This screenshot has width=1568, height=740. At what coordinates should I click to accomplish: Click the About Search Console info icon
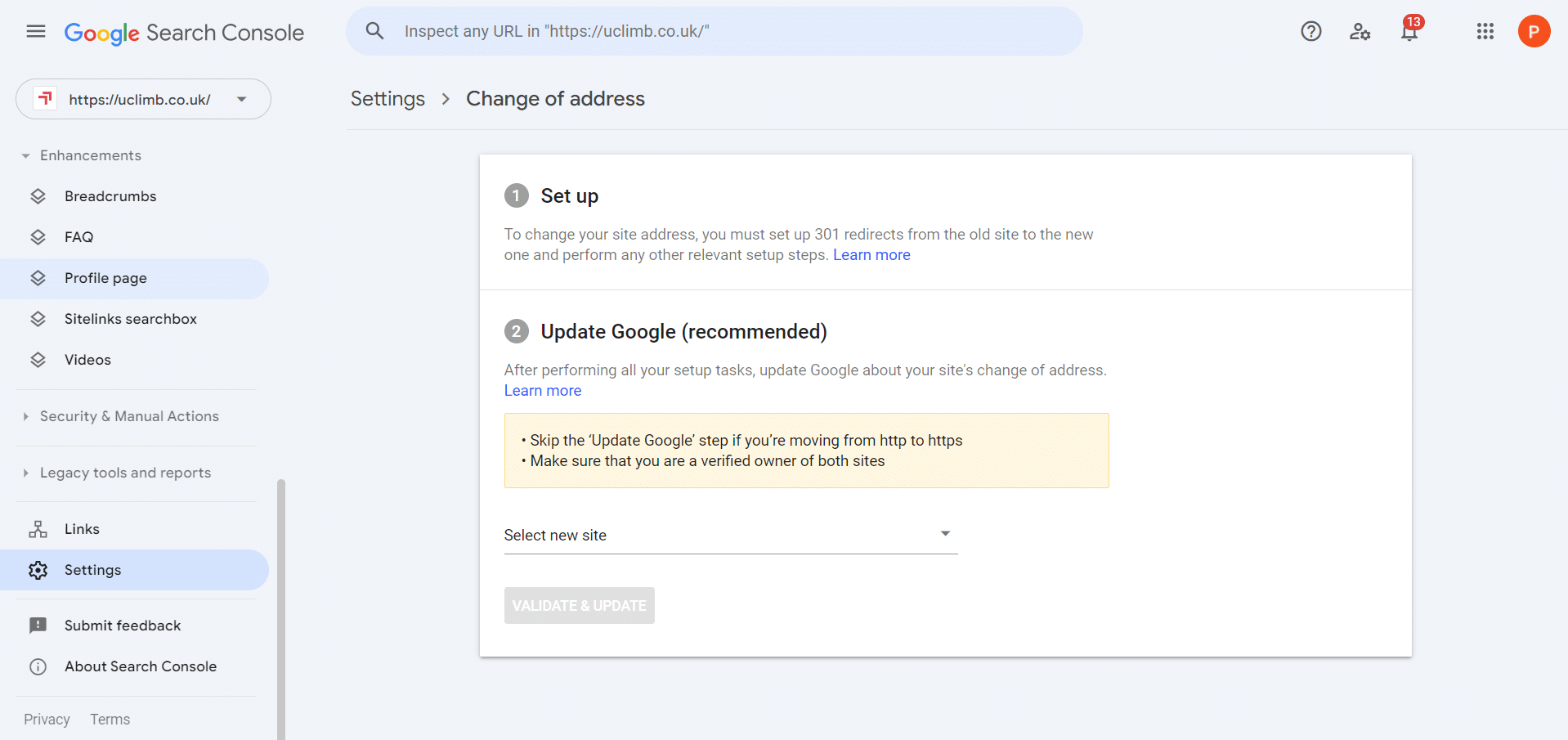coord(38,666)
